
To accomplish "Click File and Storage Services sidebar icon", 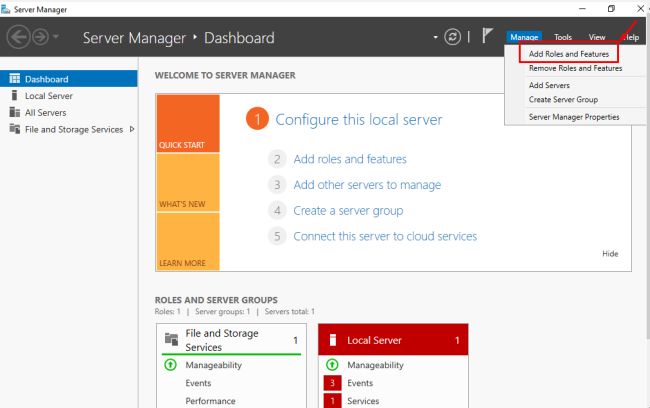I will 15,129.
